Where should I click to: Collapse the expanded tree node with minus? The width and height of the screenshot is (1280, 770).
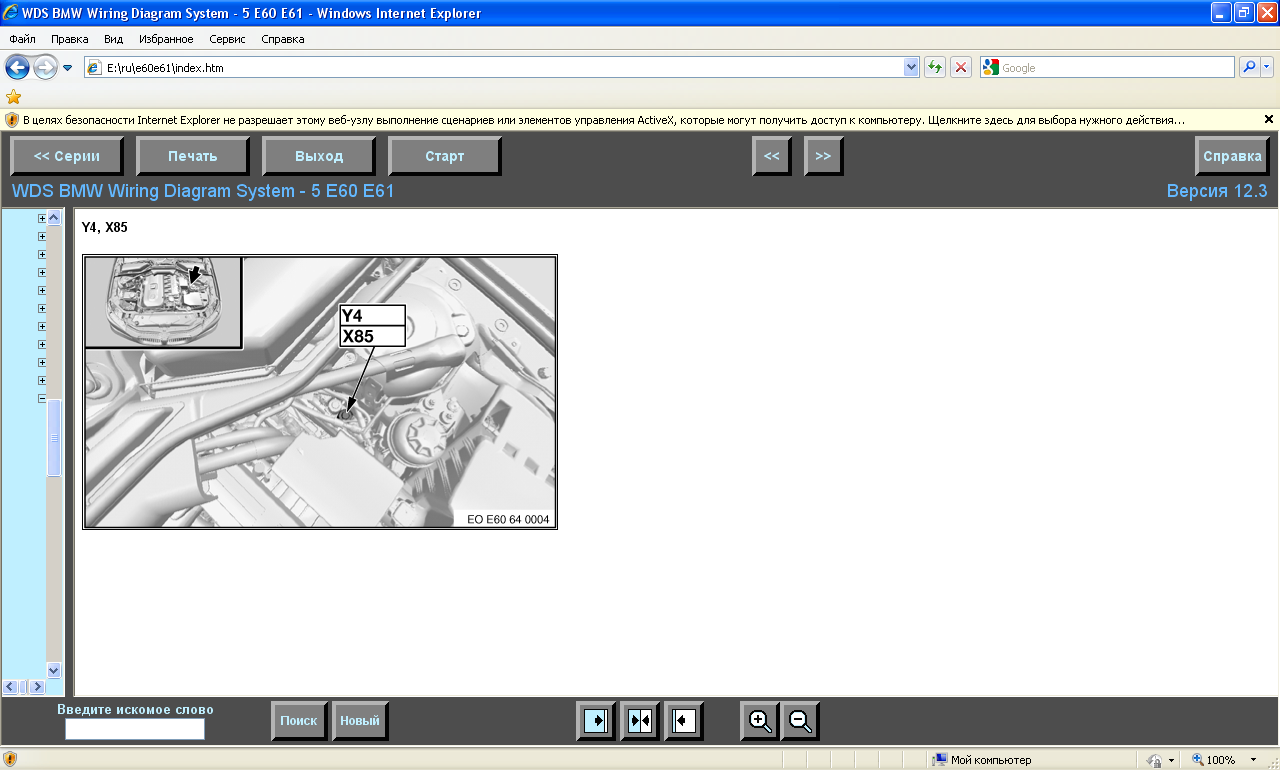(42, 398)
